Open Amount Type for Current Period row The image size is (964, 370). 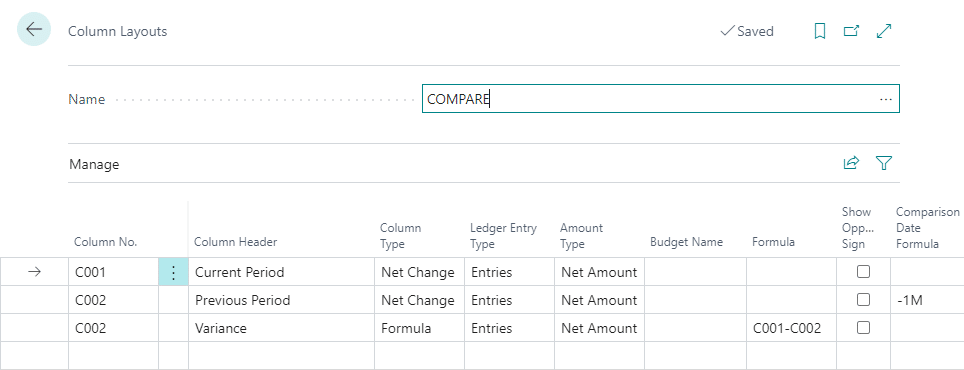(599, 272)
